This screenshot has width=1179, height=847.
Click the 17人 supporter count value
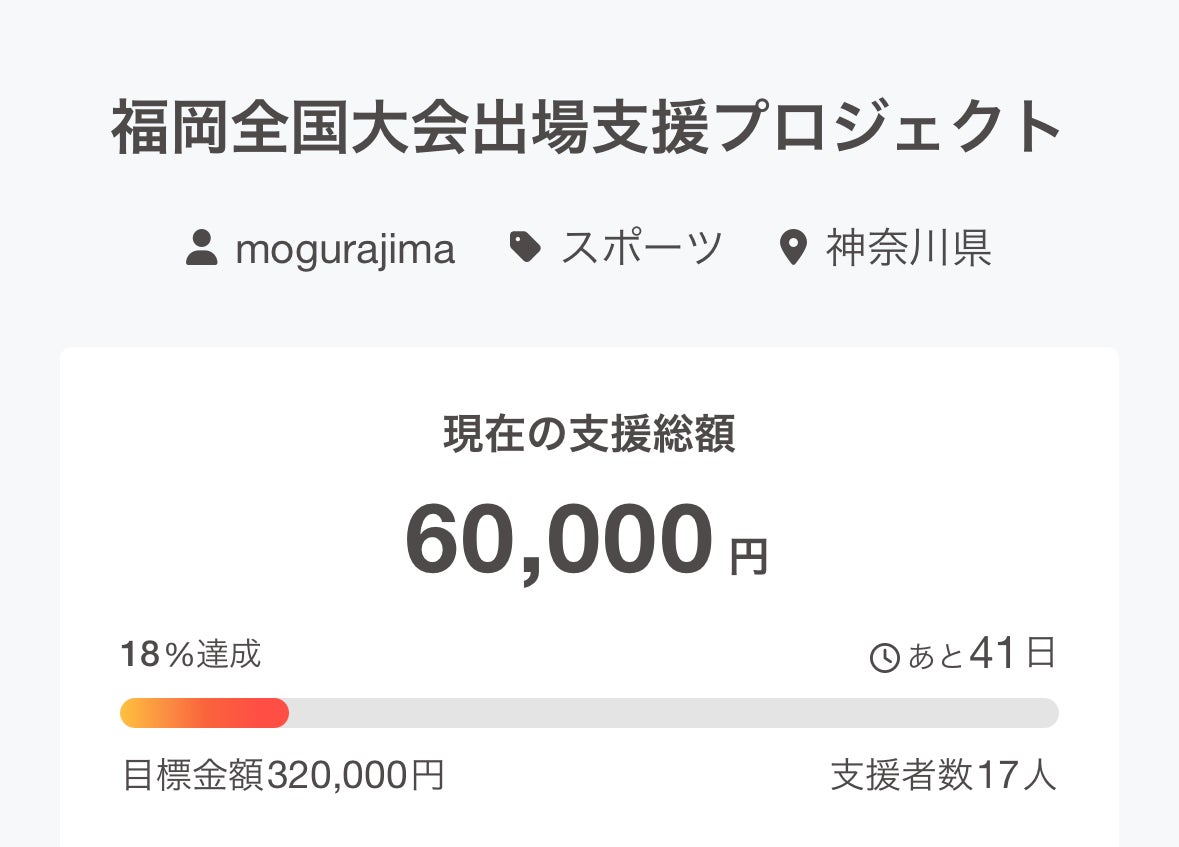tap(1016, 776)
